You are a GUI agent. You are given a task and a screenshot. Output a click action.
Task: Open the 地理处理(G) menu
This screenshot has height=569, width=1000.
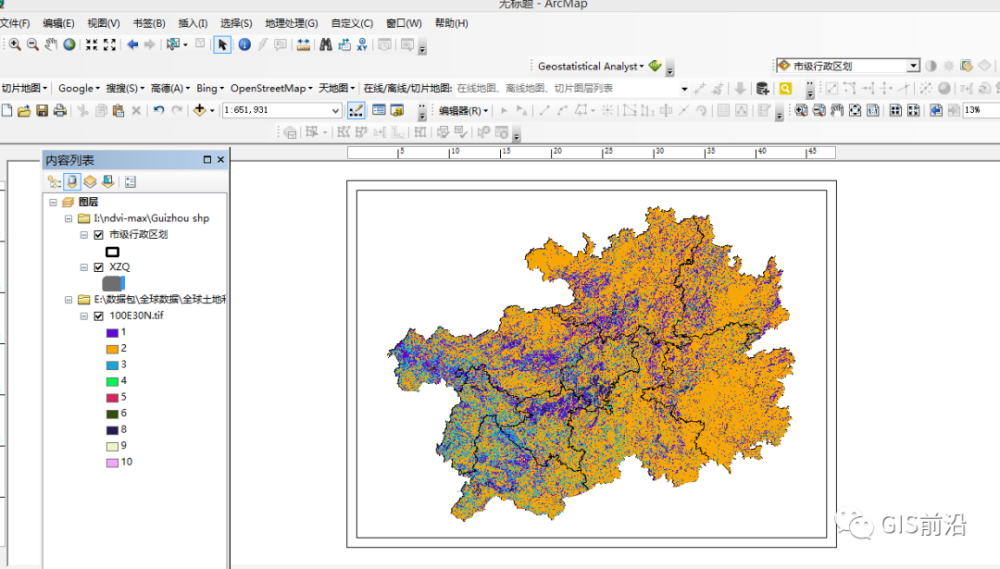pos(291,23)
